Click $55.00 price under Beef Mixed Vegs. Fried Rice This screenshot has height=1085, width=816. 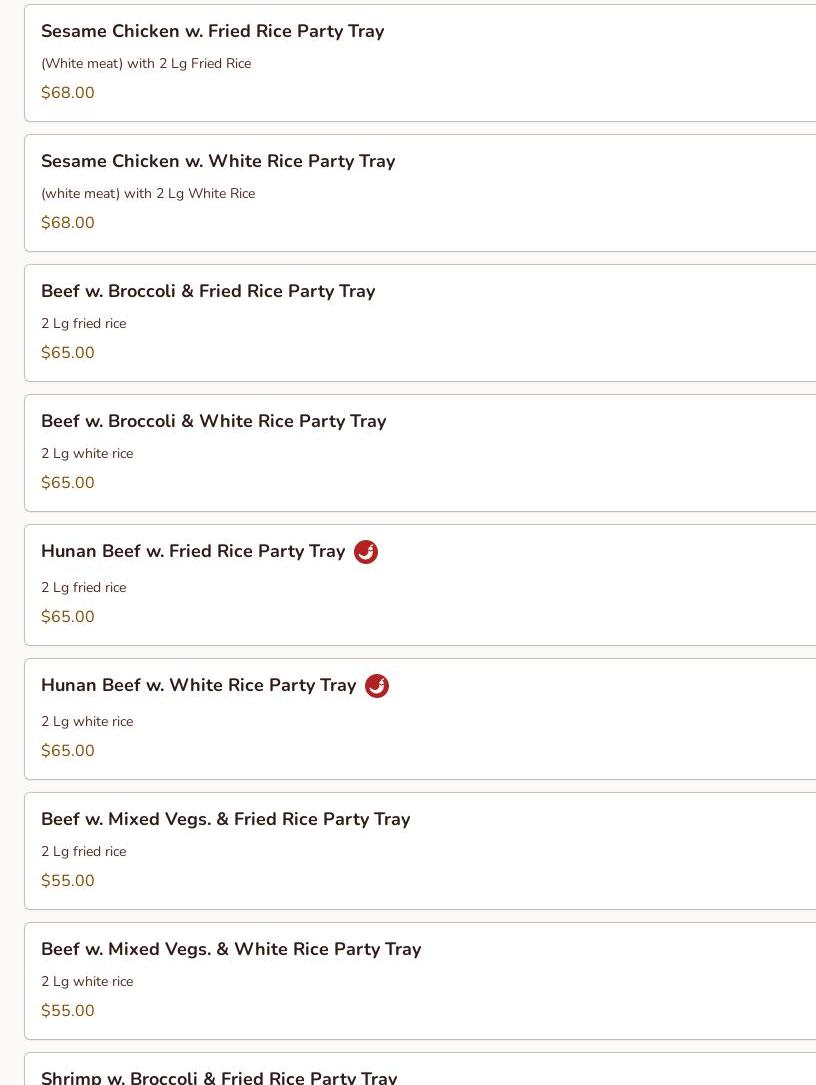(68, 881)
